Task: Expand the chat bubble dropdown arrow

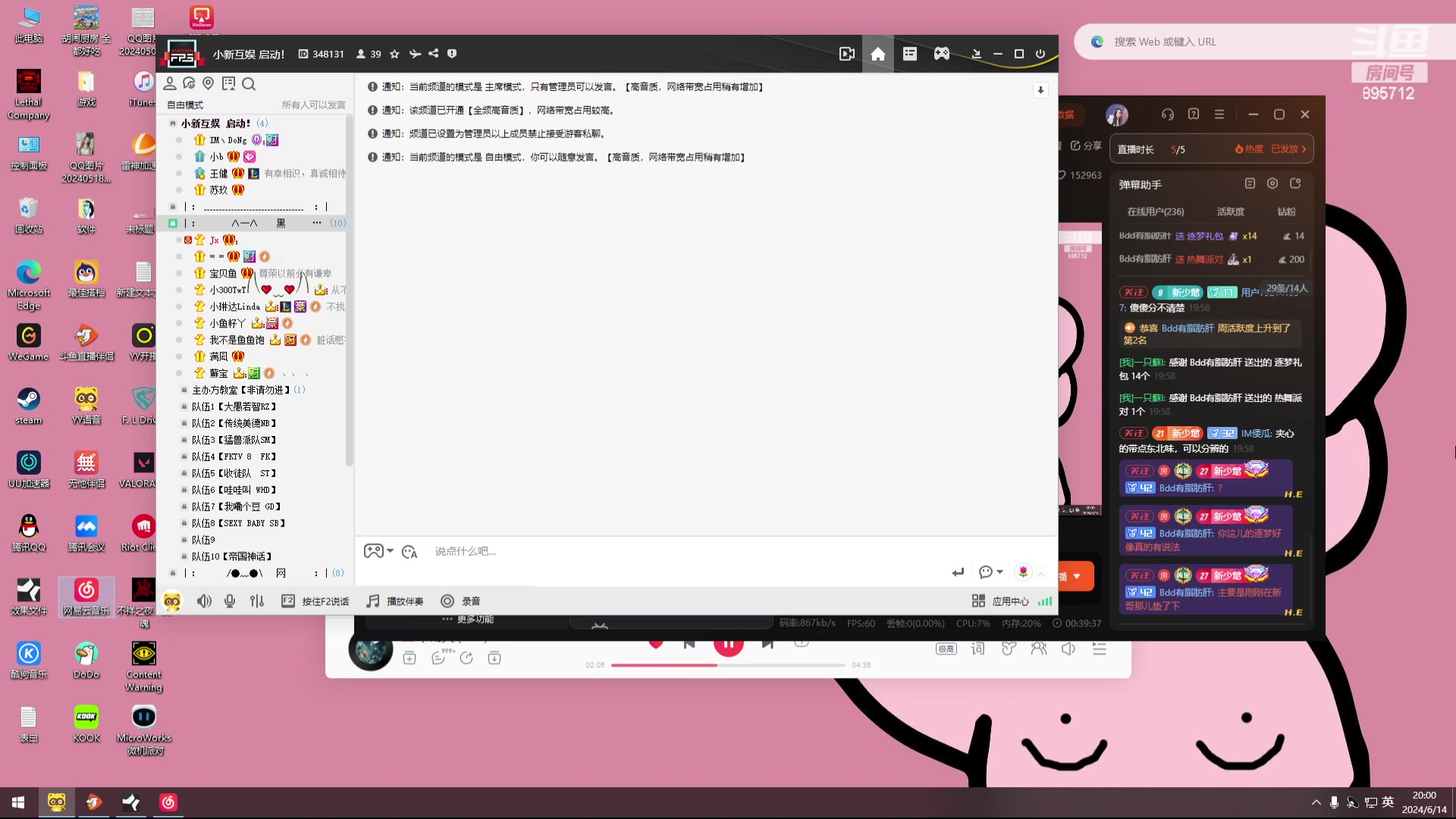Action: (1000, 572)
